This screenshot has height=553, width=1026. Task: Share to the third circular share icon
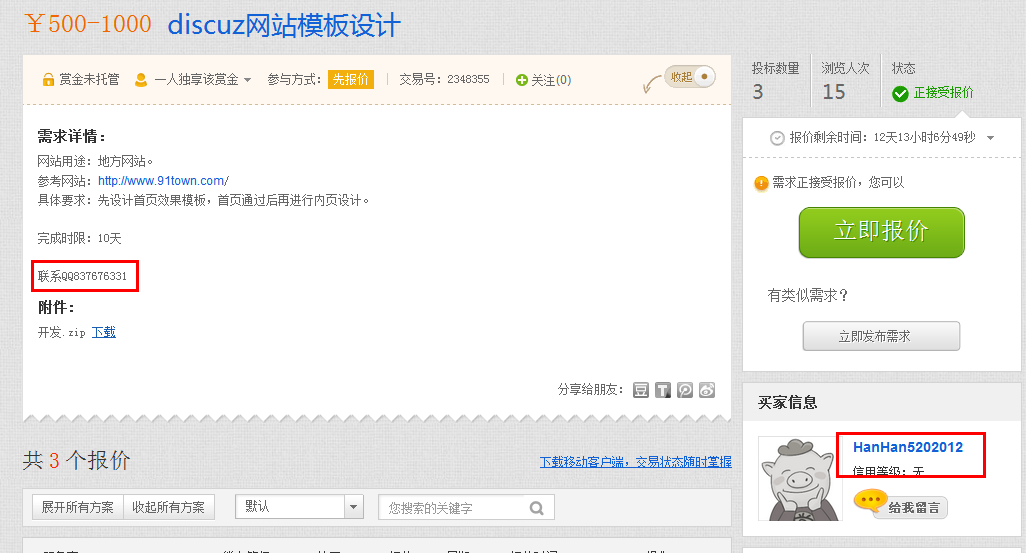click(685, 390)
